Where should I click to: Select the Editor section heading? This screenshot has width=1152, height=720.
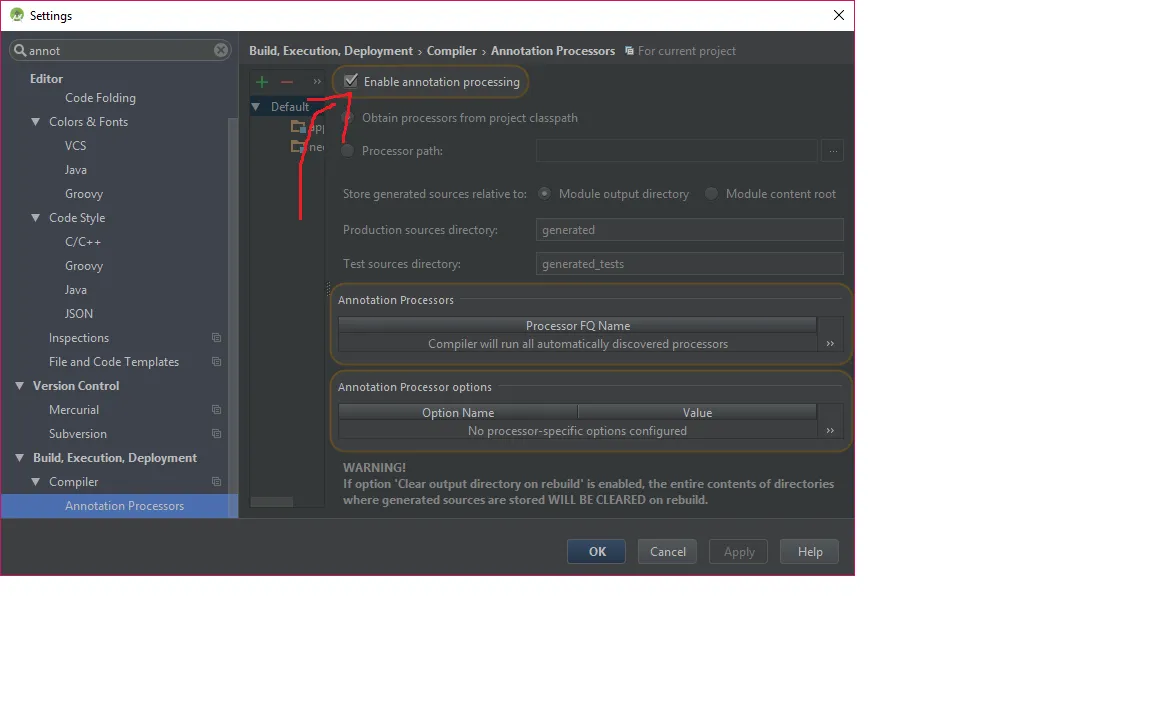[46, 79]
